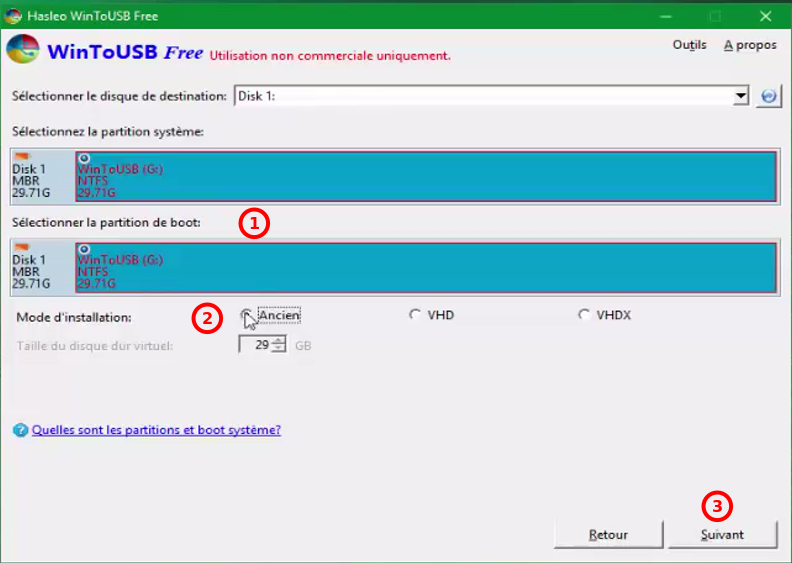
Task: Choose the VHDX installation mode
Action: 584,315
